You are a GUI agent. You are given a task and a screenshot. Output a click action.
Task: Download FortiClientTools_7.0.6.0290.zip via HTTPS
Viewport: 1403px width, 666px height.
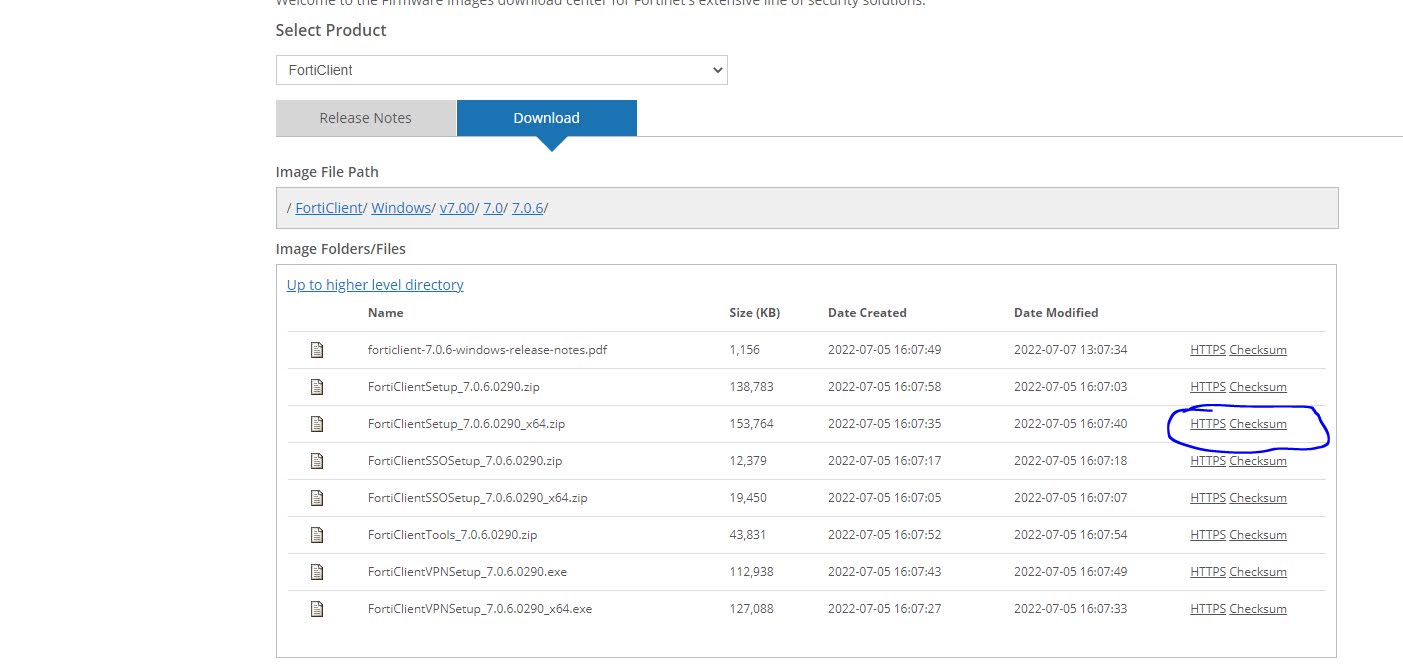(1208, 535)
